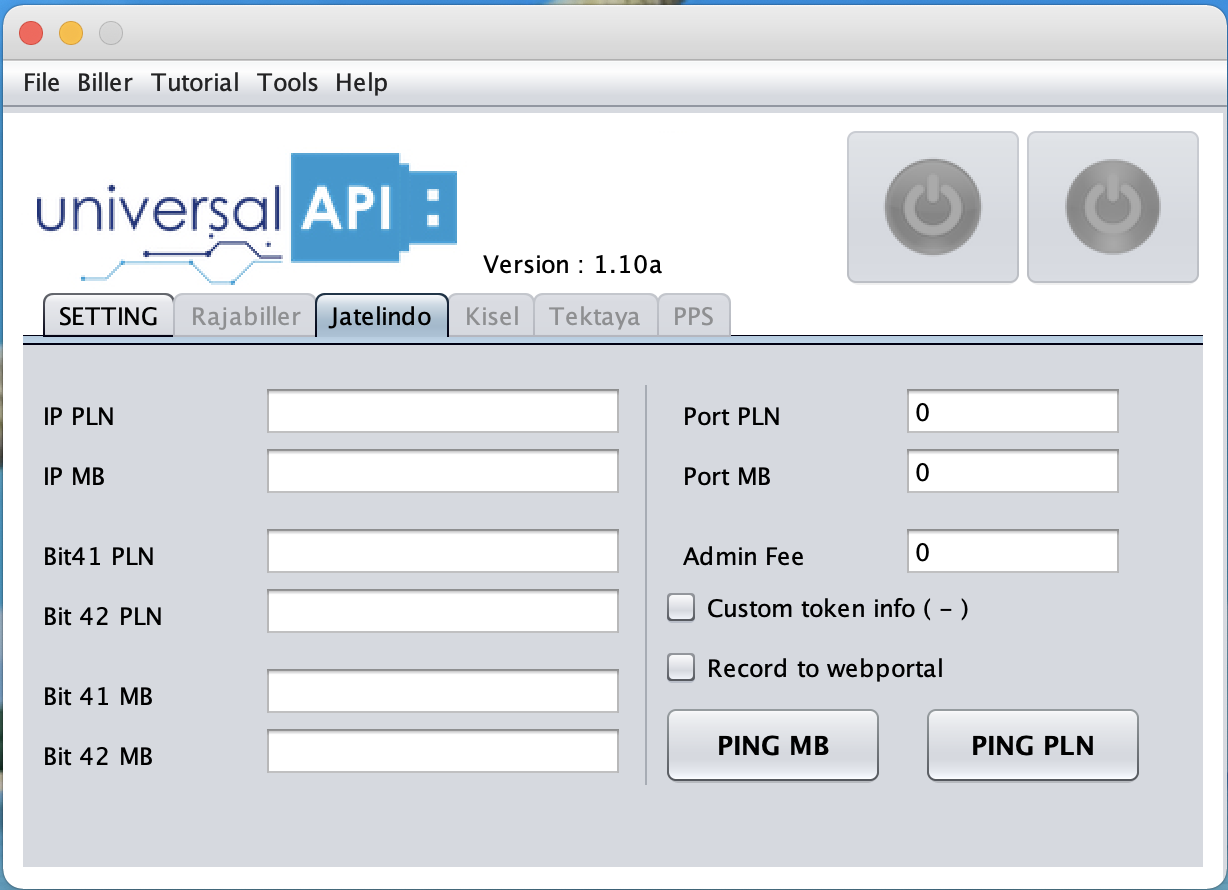Focus the IP PLN input field
Image resolution: width=1228 pixels, height=890 pixels.
[x=443, y=412]
